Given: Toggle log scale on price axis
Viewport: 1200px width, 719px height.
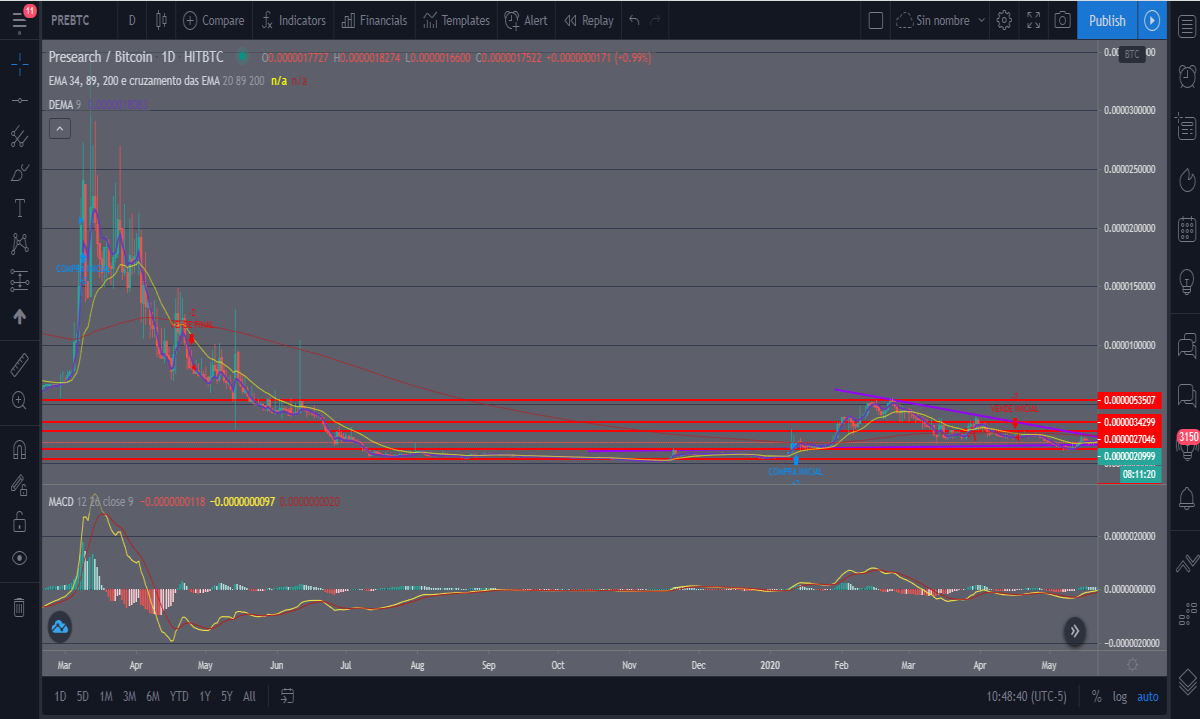Looking at the screenshot, I should coord(1119,696).
